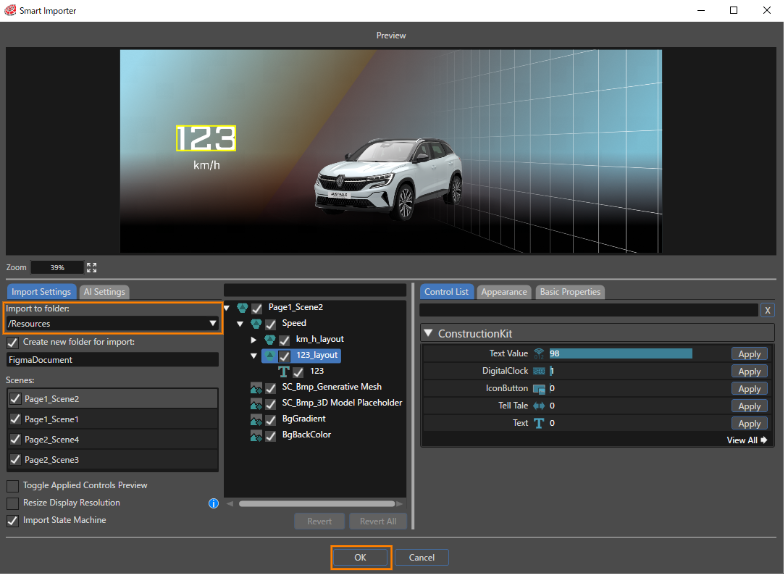Uncheck the Page1_Scene1 scene checkbox
The height and width of the screenshot is (574, 784).
[x=16, y=419]
